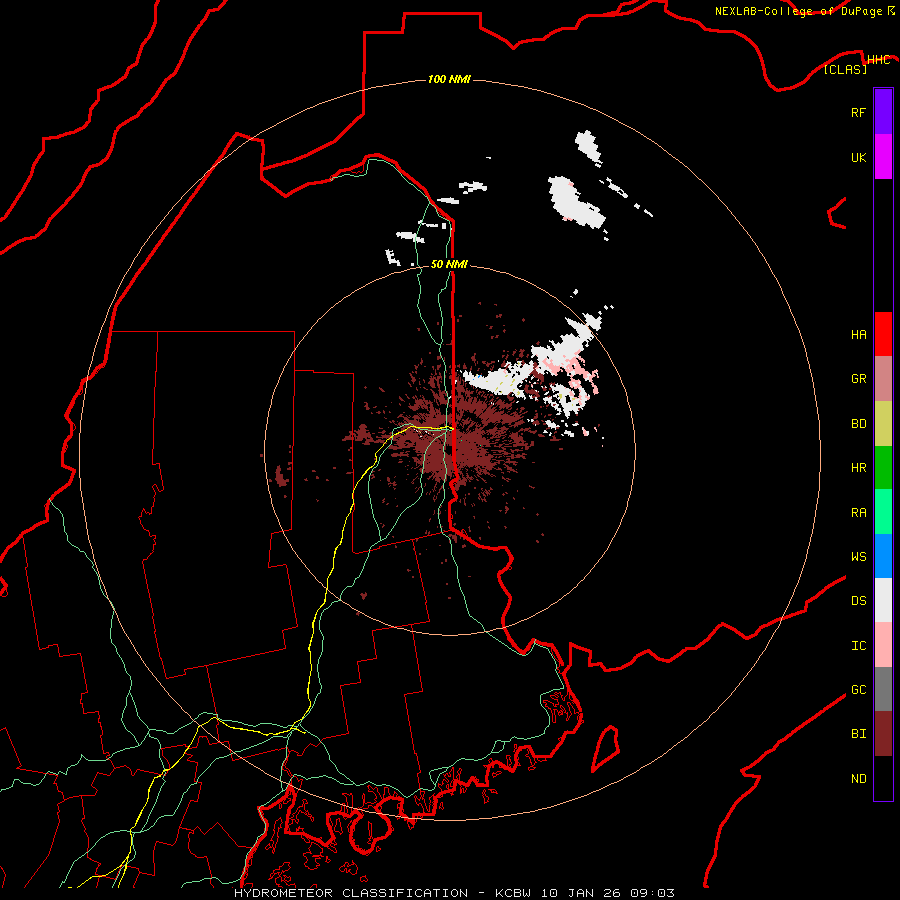Select the GC gray legend swatch
Viewport: 900px width, 900px height.
(x=883, y=689)
